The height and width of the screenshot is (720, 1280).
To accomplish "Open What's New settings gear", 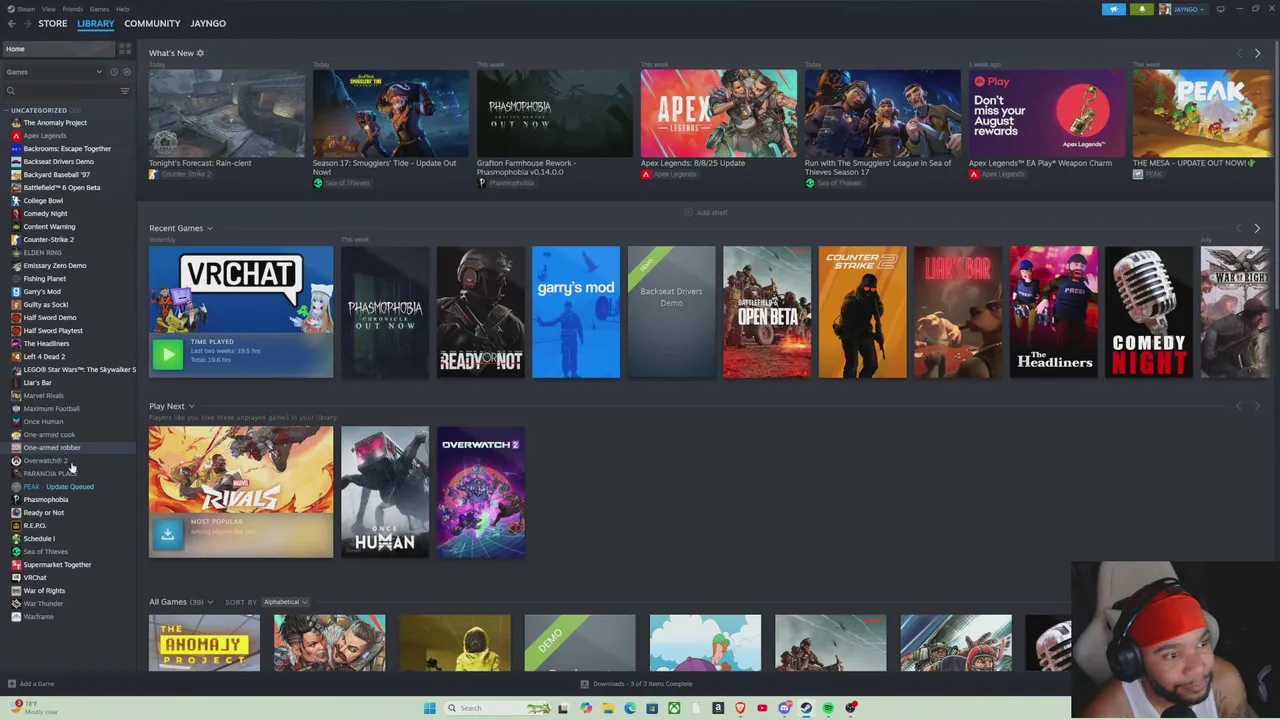I will pos(200,53).
